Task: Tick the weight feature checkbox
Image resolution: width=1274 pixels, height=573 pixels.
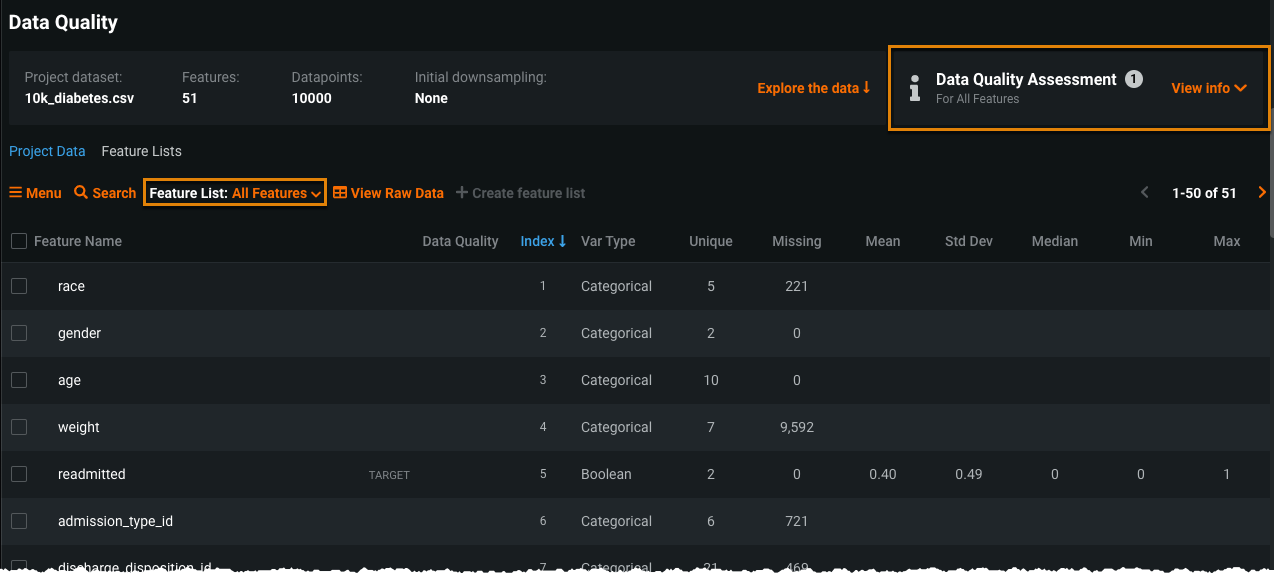Action: tap(19, 427)
